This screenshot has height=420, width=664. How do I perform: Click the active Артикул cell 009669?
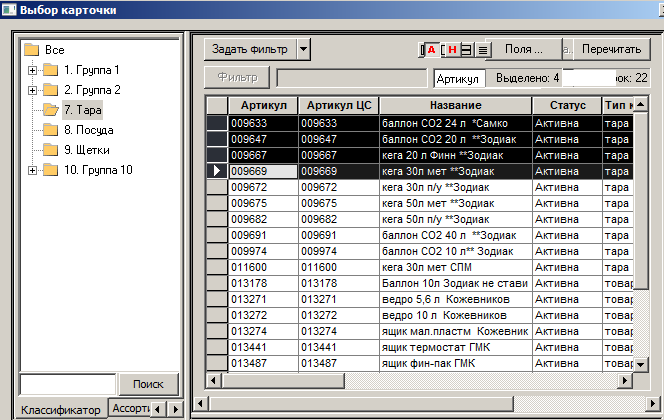[x=263, y=171]
